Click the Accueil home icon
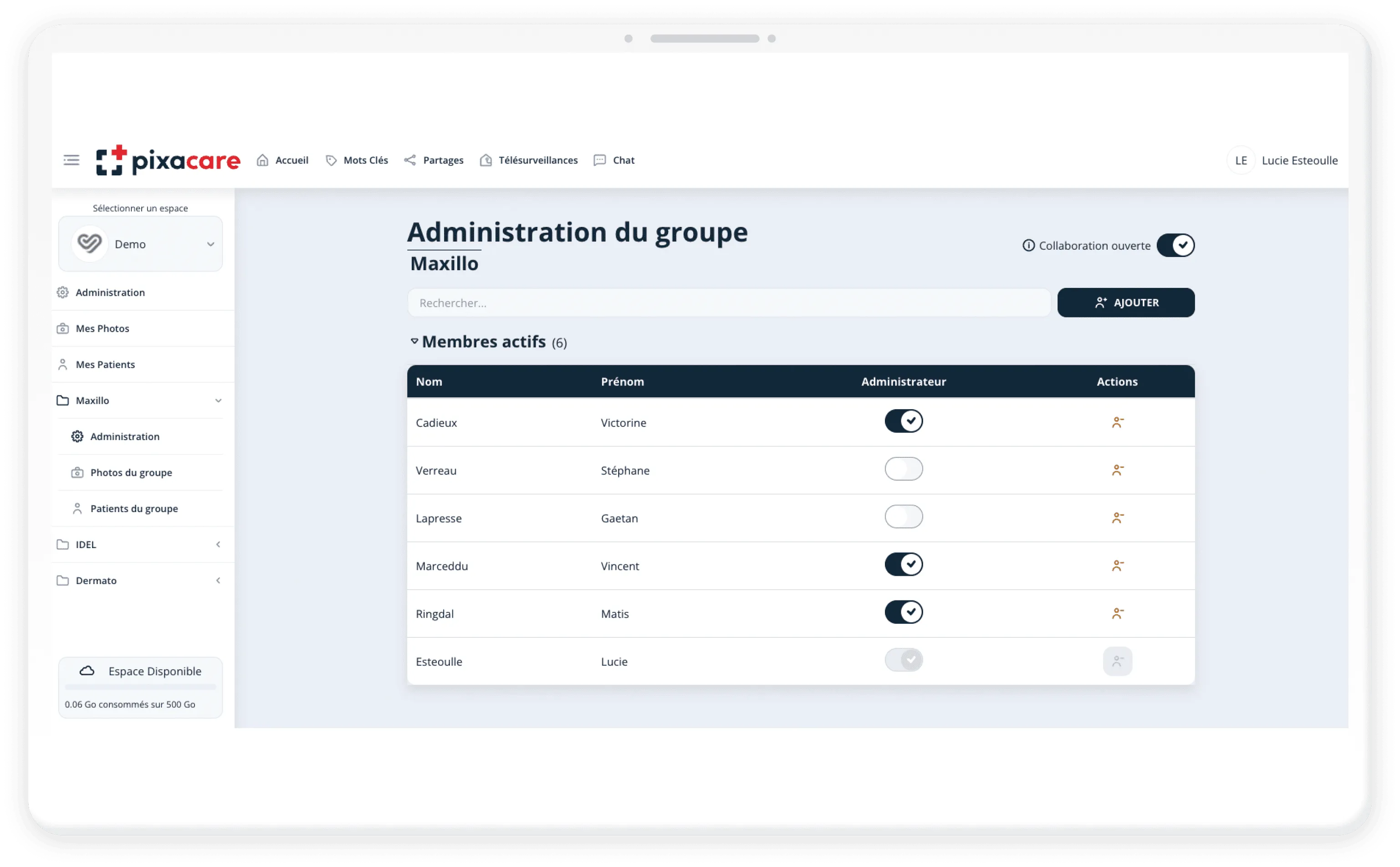This screenshot has height=867, width=1400. coord(262,160)
